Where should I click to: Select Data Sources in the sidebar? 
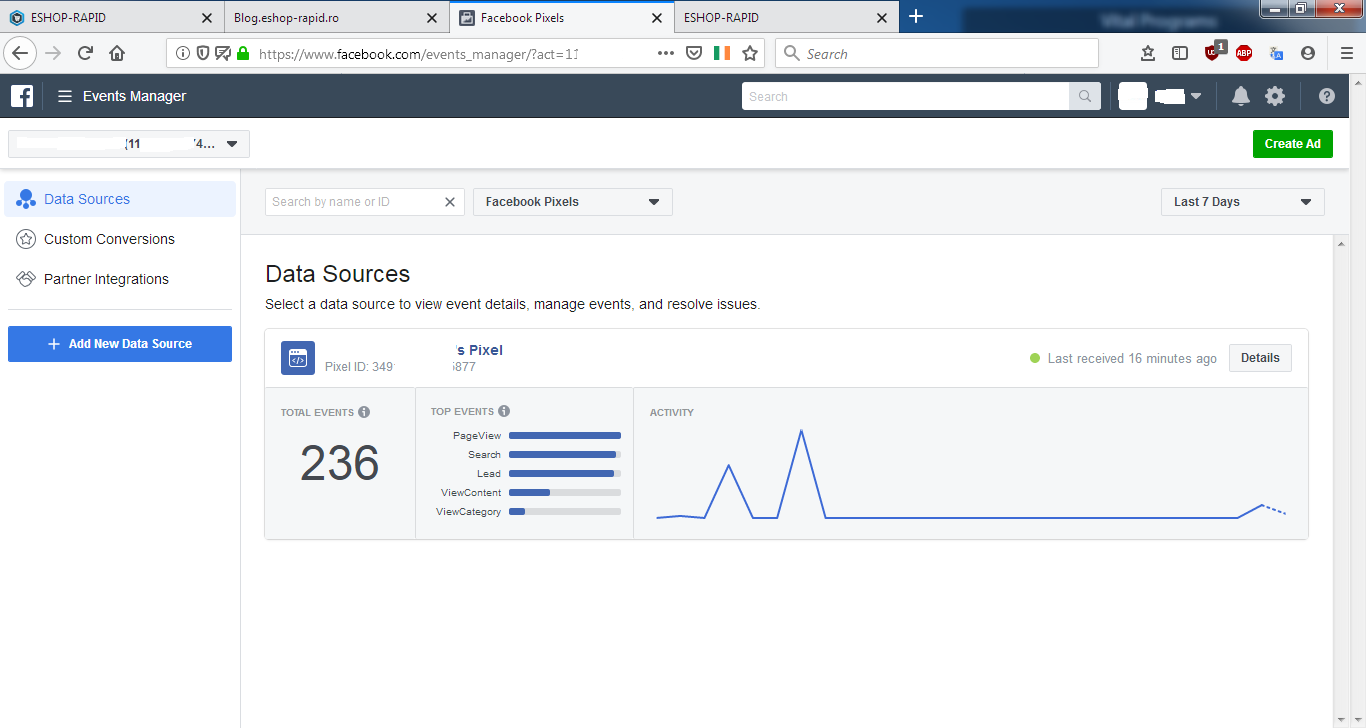121,199
